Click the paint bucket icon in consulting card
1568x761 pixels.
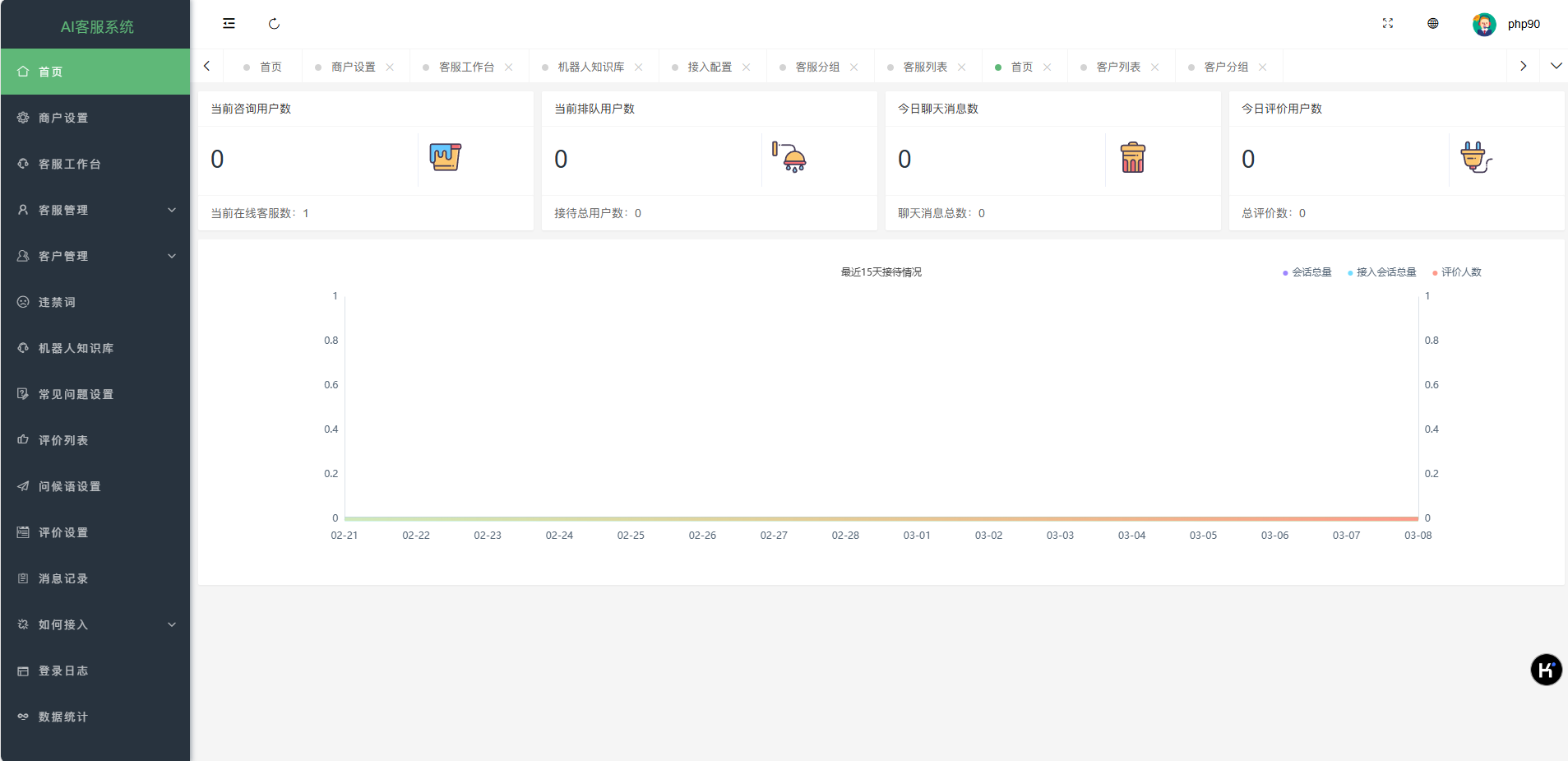[x=445, y=157]
